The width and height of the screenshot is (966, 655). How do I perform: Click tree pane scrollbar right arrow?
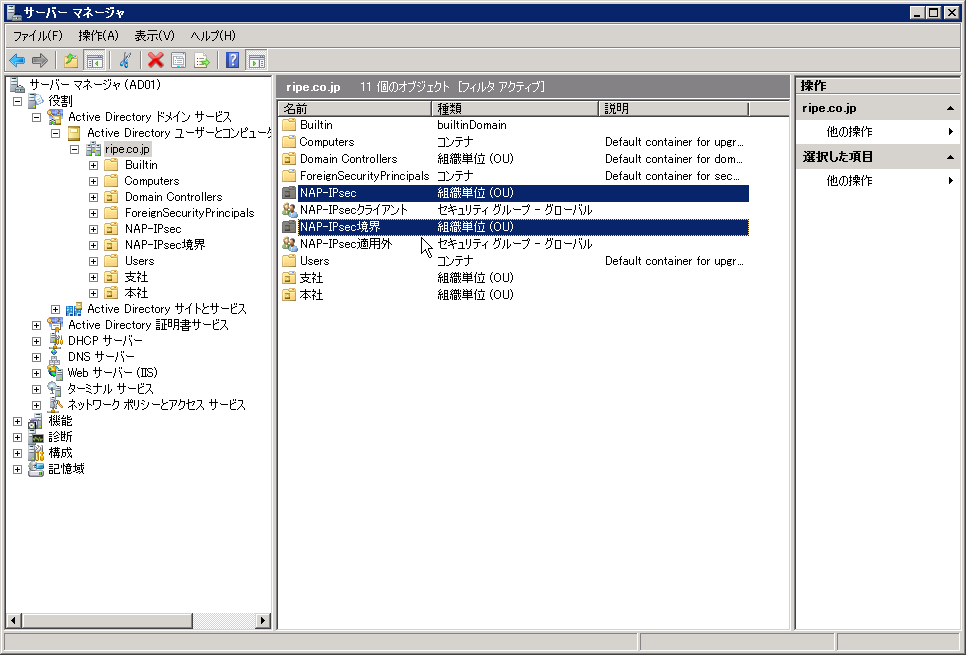(x=263, y=620)
